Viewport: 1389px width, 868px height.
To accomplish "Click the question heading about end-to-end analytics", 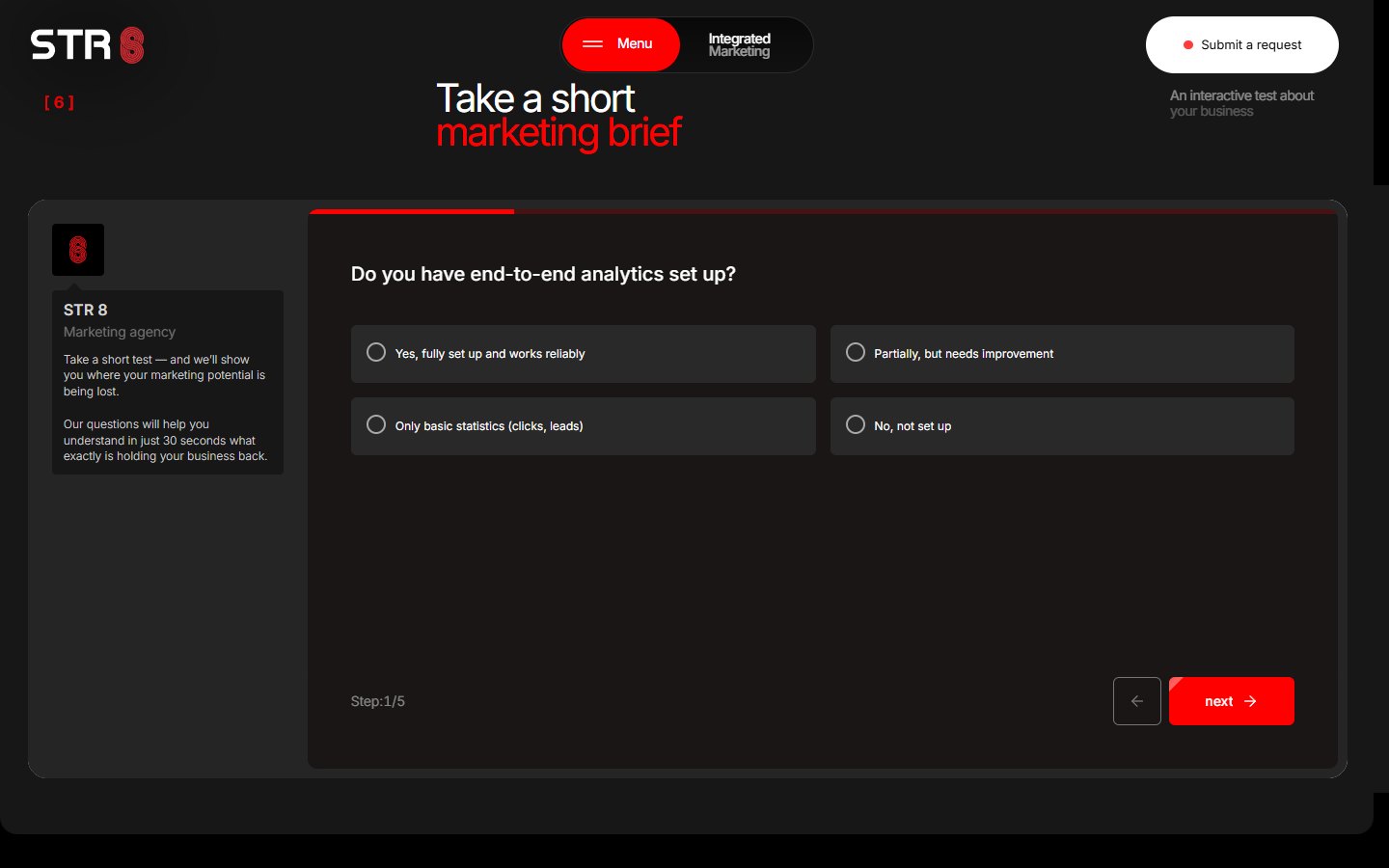I will [x=543, y=274].
